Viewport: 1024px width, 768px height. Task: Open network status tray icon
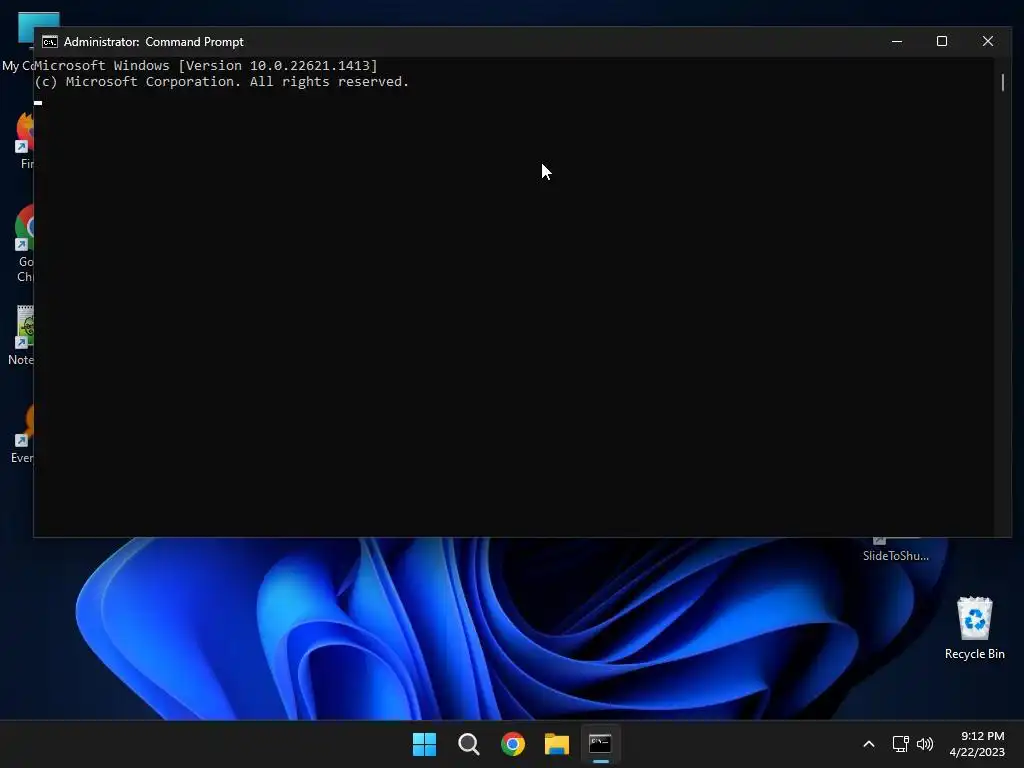click(901, 744)
